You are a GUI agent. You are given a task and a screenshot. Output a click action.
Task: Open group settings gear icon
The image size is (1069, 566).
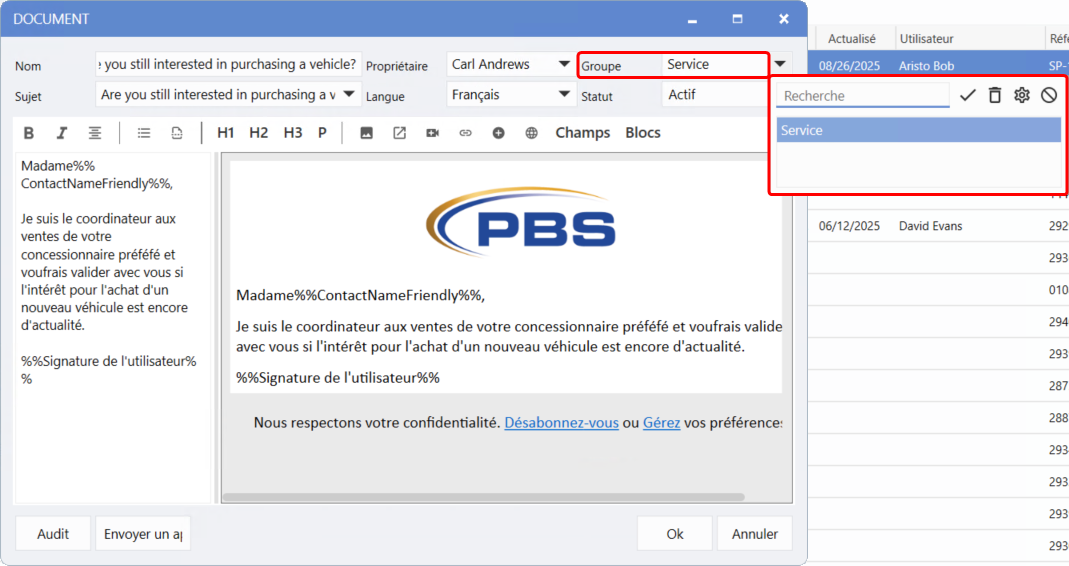coord(1021,96)
